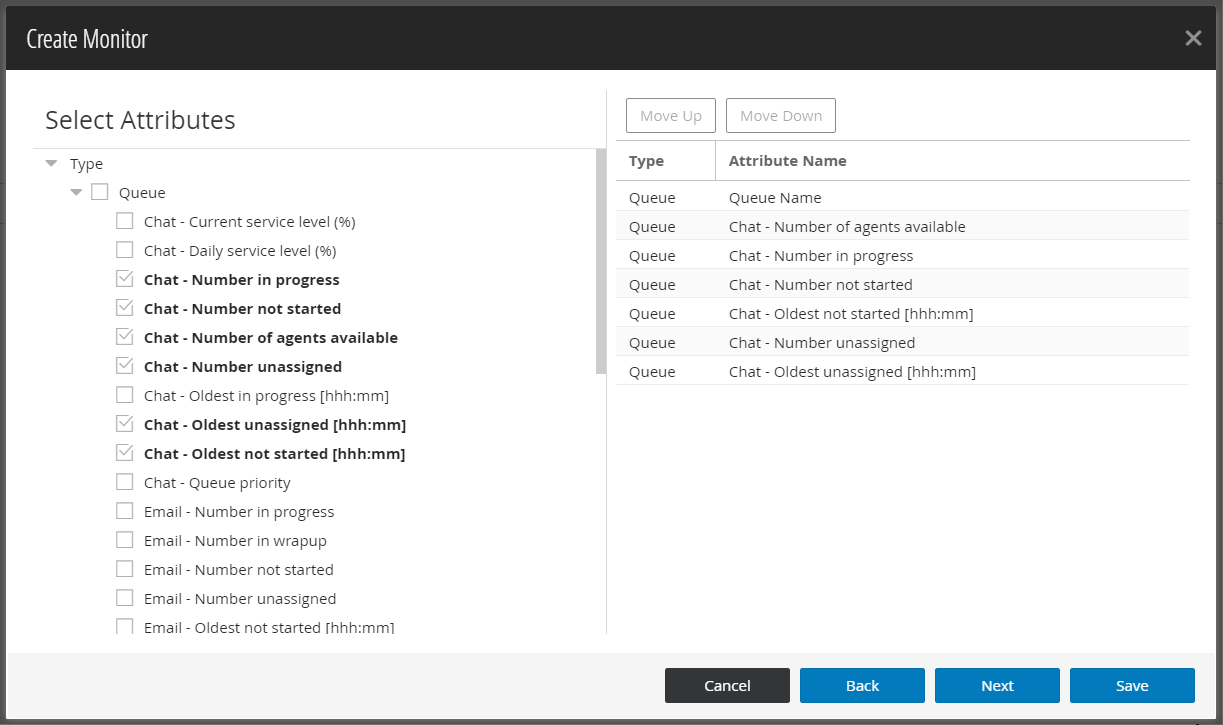This screenshot has height=725, width=1223.
Task: Click the Move Up button
Action: coord(670,115)
